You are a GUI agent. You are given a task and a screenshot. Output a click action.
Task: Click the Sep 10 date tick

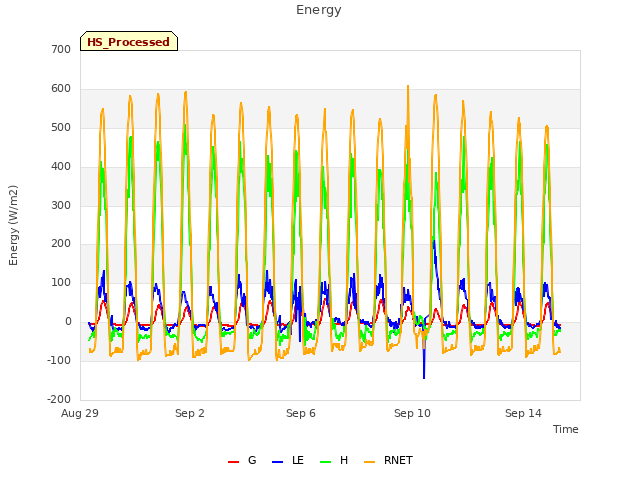click(412, 413)
